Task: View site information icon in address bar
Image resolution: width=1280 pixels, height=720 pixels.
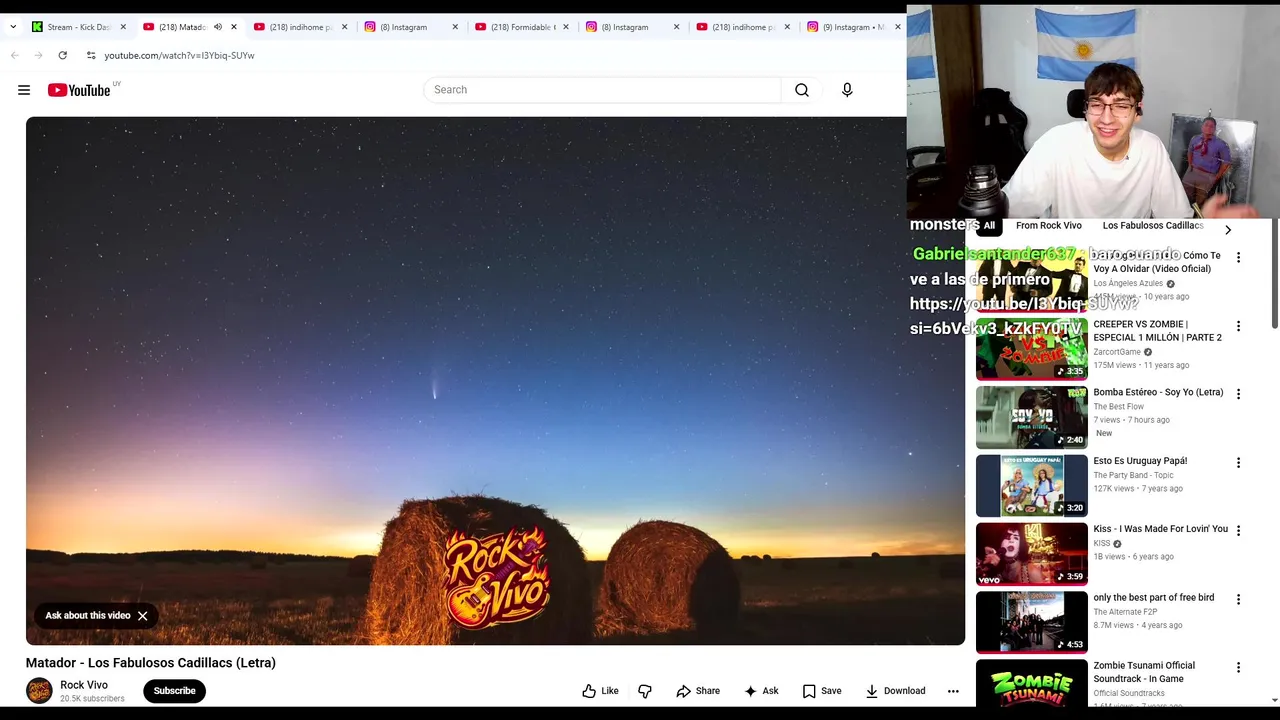Action: pyautogui.click(x=90, y=55)
